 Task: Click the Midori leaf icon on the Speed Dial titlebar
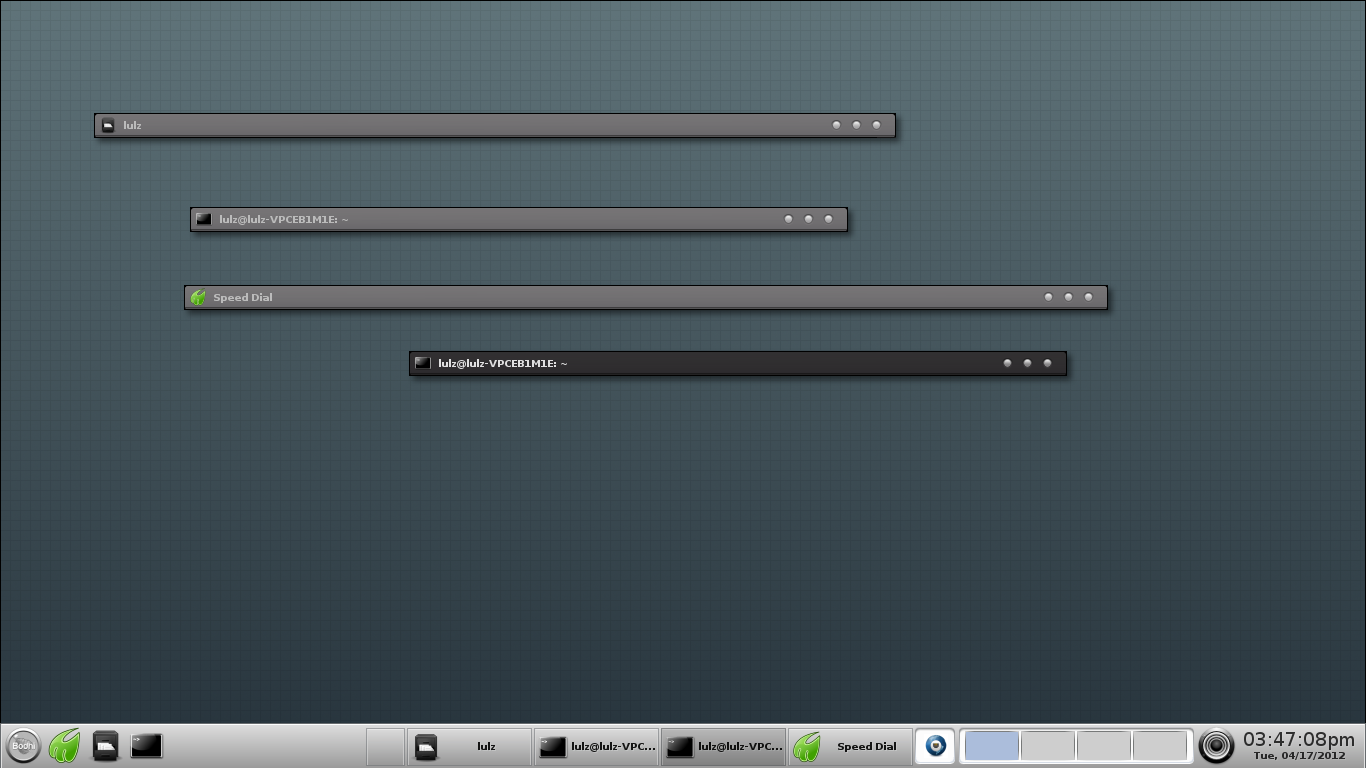197,296
